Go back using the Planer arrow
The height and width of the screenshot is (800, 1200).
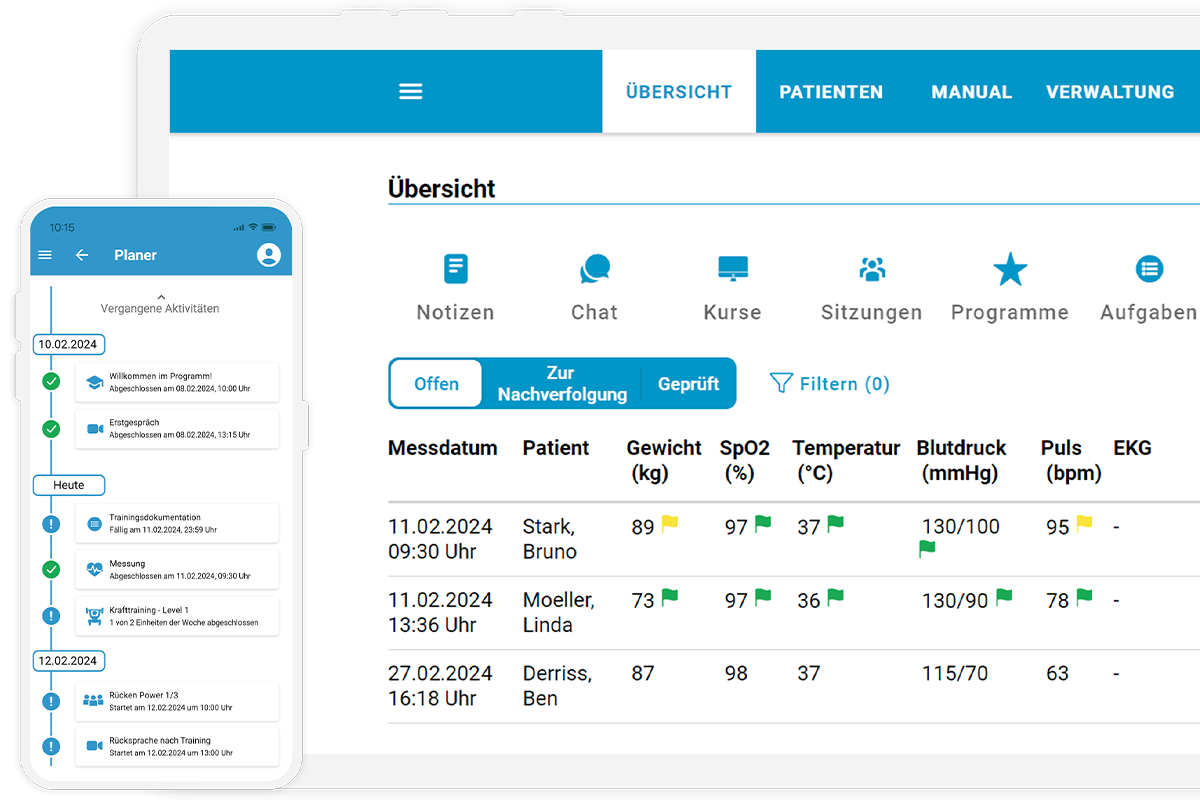coord(82,255)
